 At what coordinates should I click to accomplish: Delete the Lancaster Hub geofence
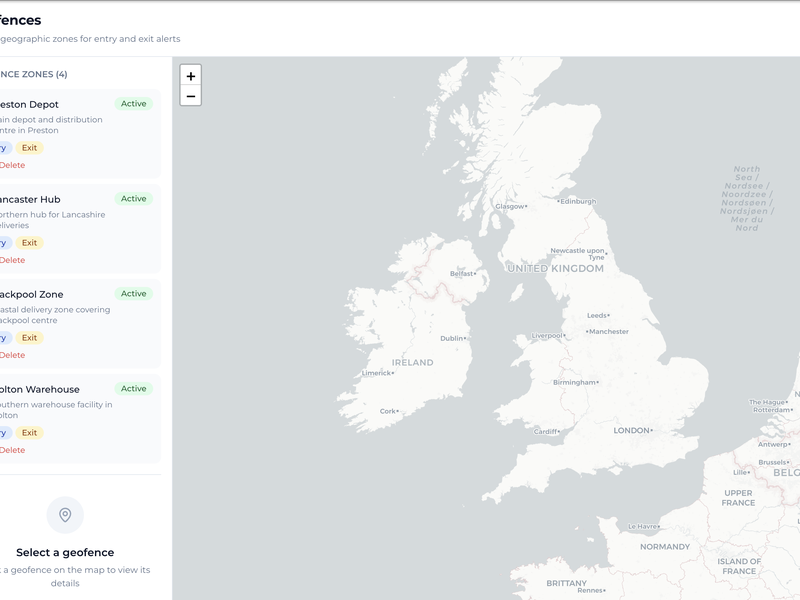coord(13,260)
